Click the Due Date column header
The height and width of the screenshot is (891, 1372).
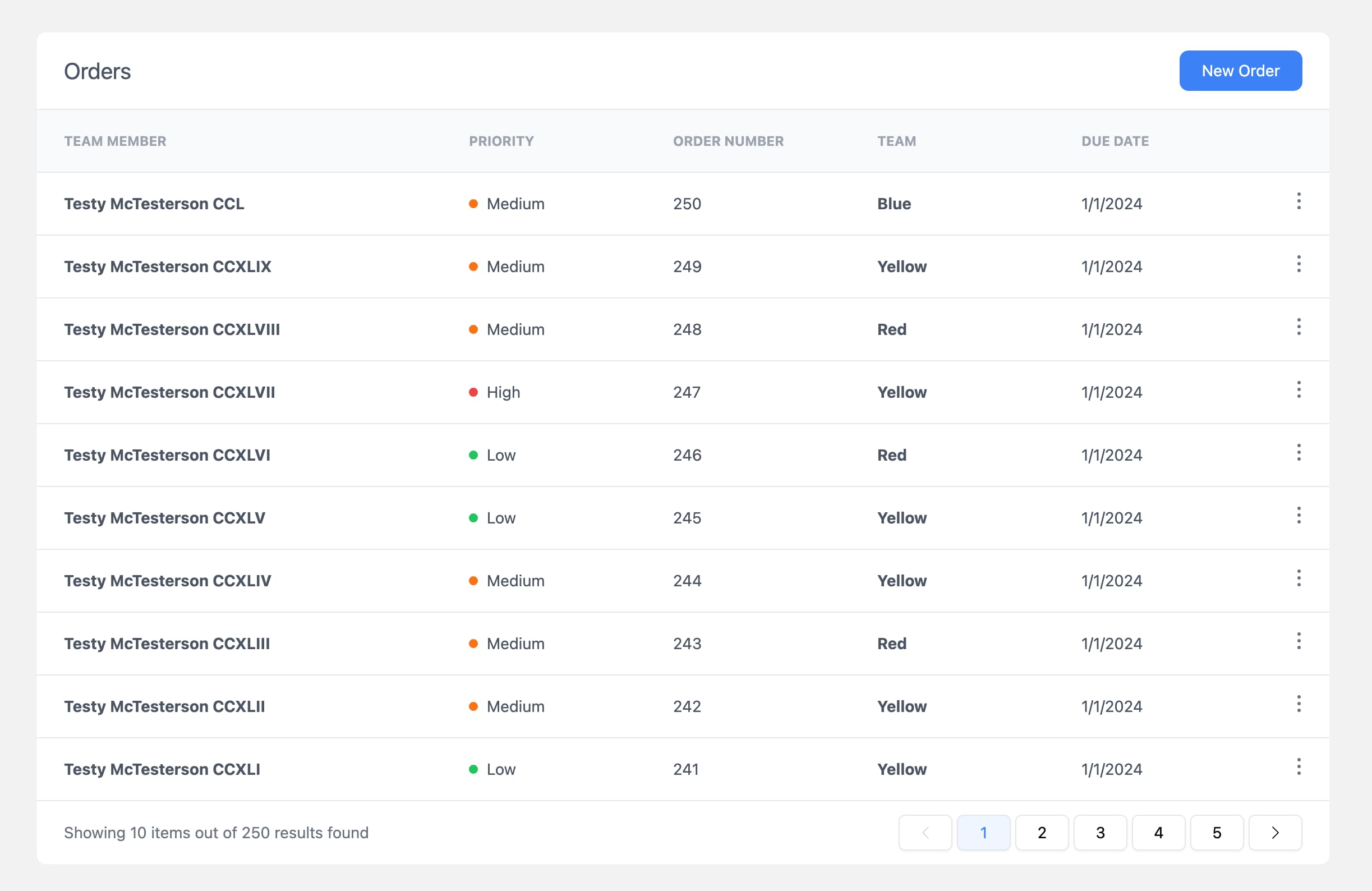click(1115, 141)
